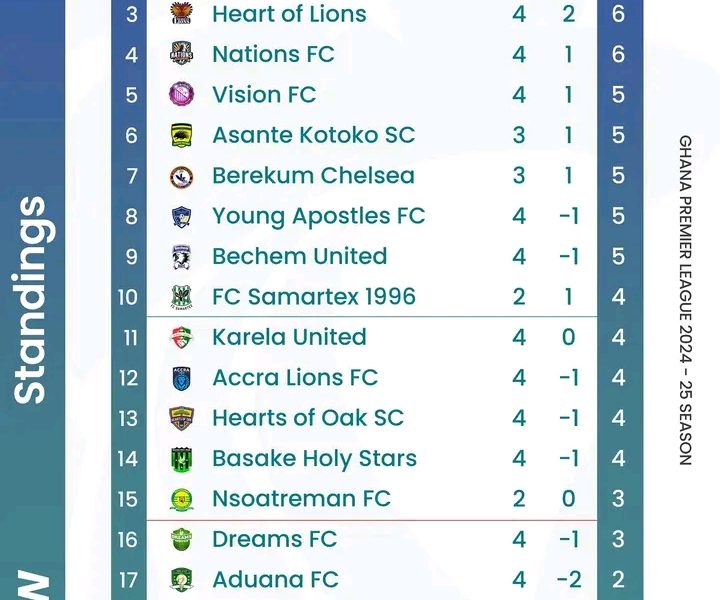Screen dimensions: 720x600
Task: Select the Basake Holy Stars logo
Action: 182,459
